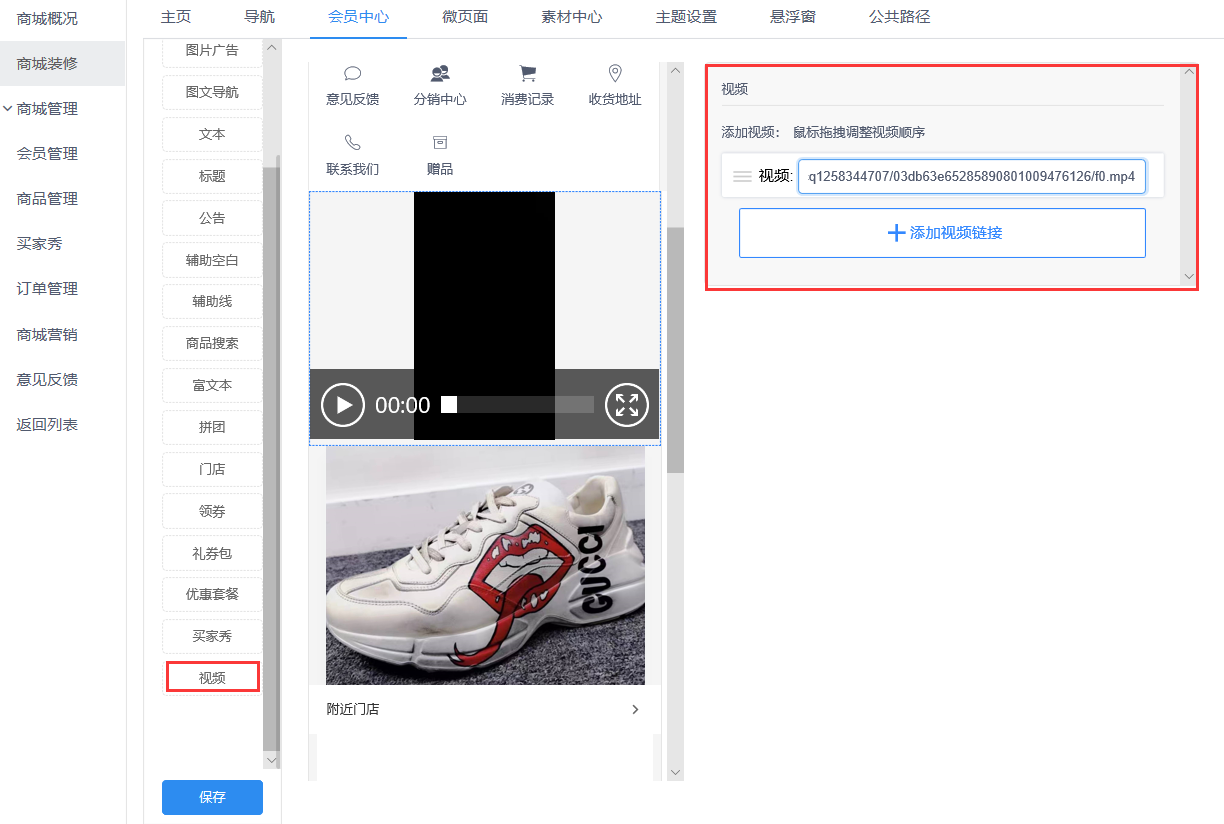Screen dimensions: 1224x824
Task: Click the 添加视频链接 button
Action: tap(942, 233)
